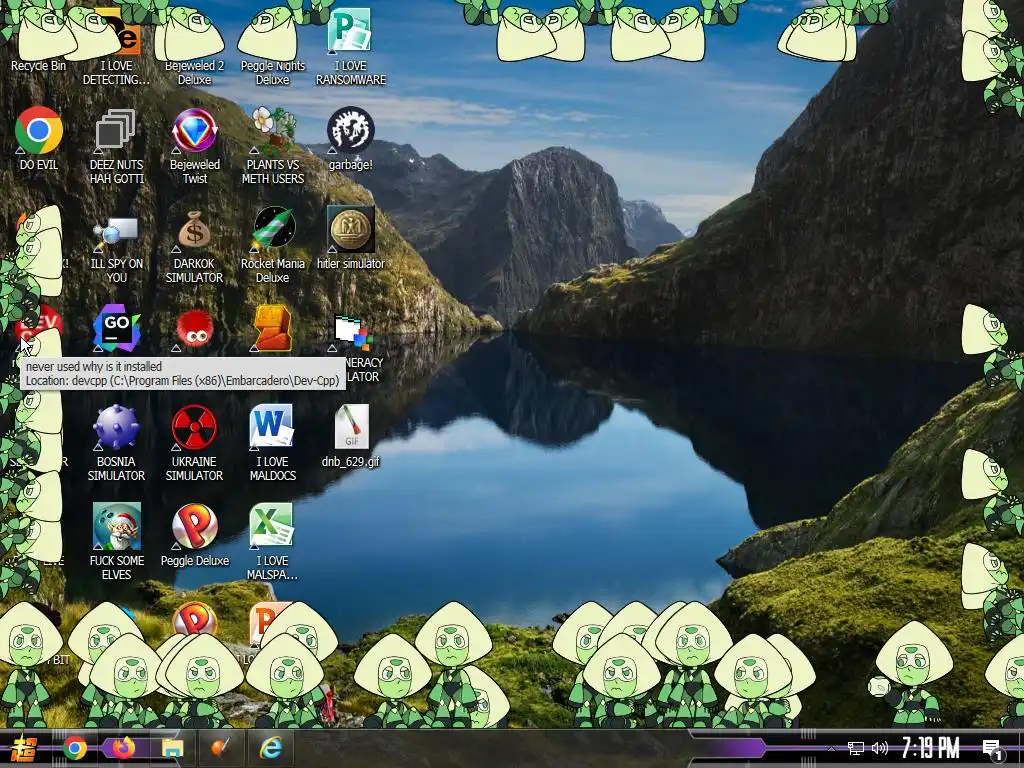Select the GoLand GO desktop icon

(116, 328)
